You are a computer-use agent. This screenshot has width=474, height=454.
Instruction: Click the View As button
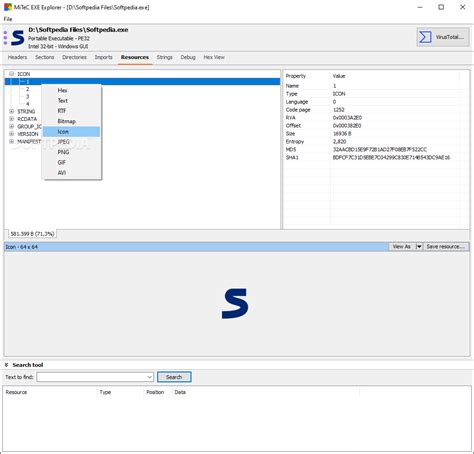[402, 247]
